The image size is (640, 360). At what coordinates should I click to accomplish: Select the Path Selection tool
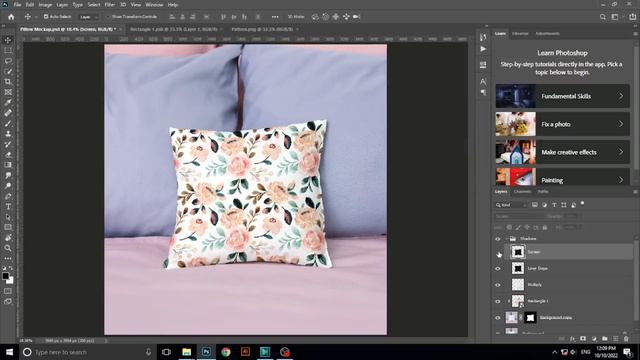coord(8,217)
